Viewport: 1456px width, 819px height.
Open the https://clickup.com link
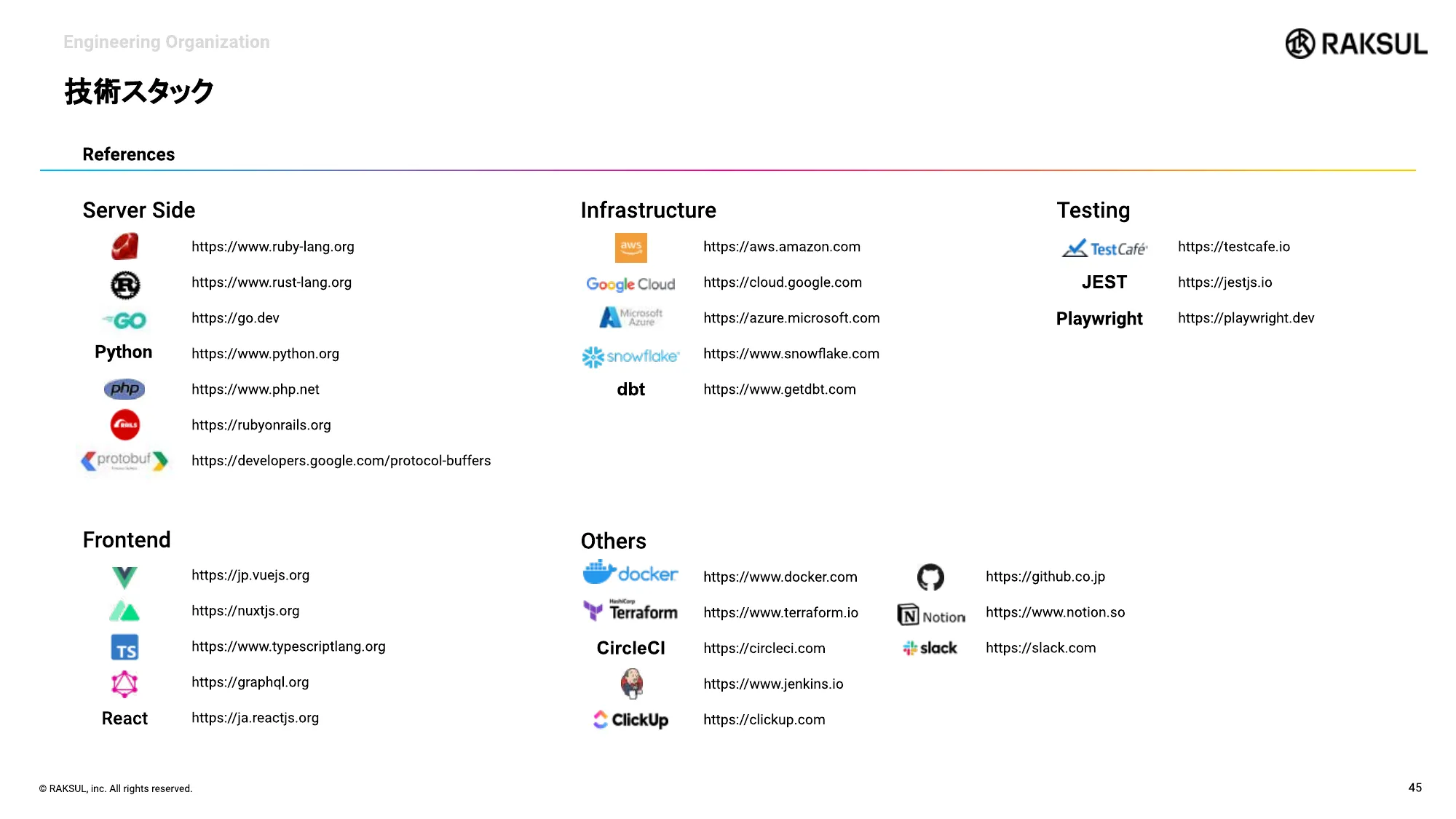coord(764,720)
